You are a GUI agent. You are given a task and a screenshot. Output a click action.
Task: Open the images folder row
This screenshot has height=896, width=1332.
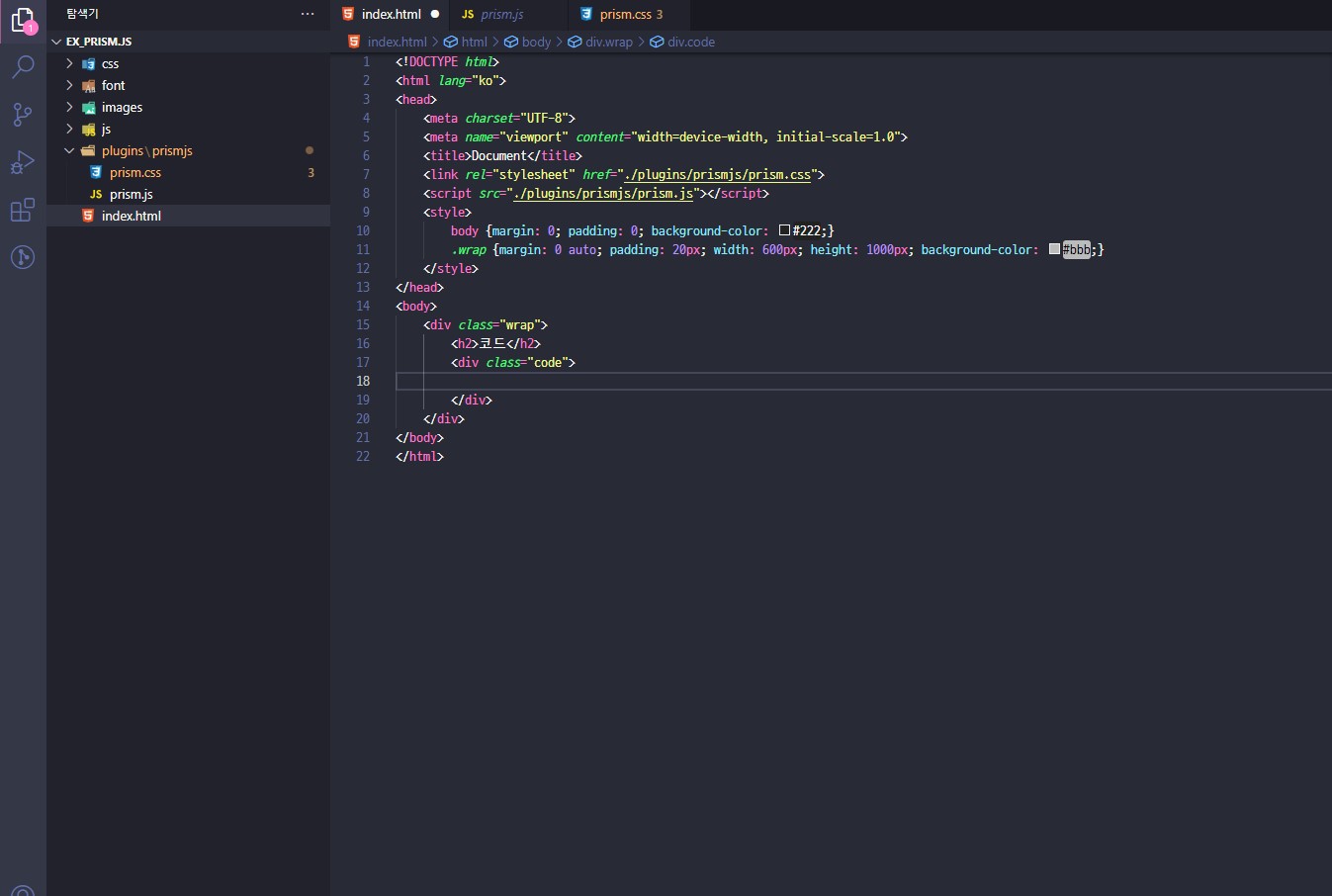pos(189,107)
